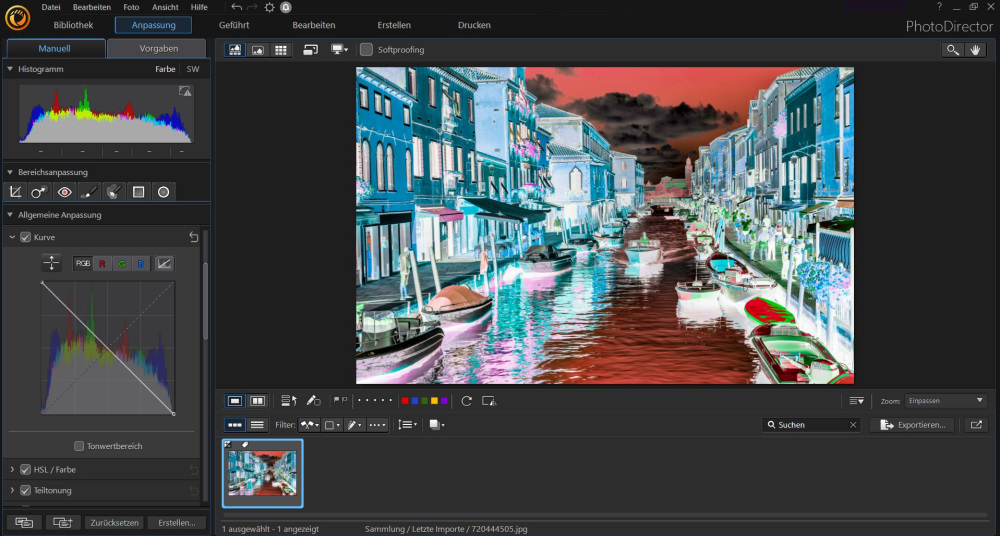Viewport: 1000px width, 536px height.
Task: Click the history list icon in viewer toolbar
Action: point(289,401)
